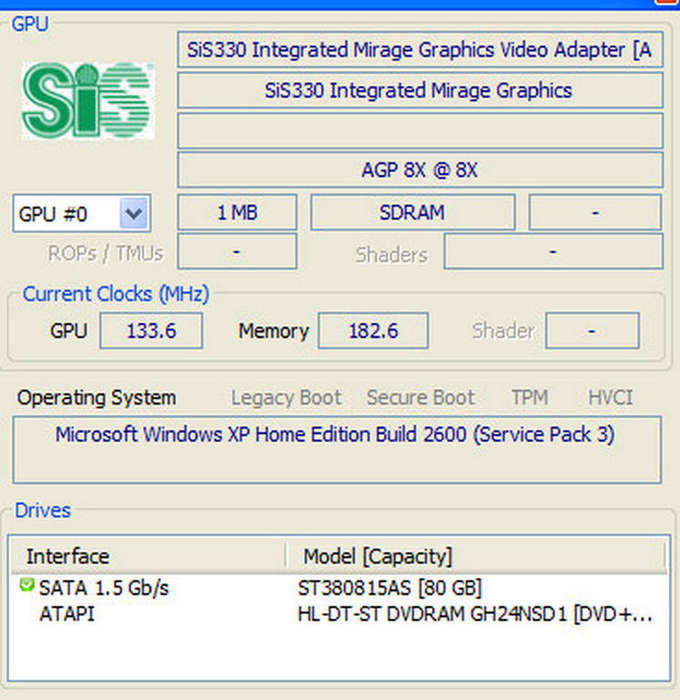Click the Memory clock 182.6 value
The image size is (680, 700).
tap(373, 331)
